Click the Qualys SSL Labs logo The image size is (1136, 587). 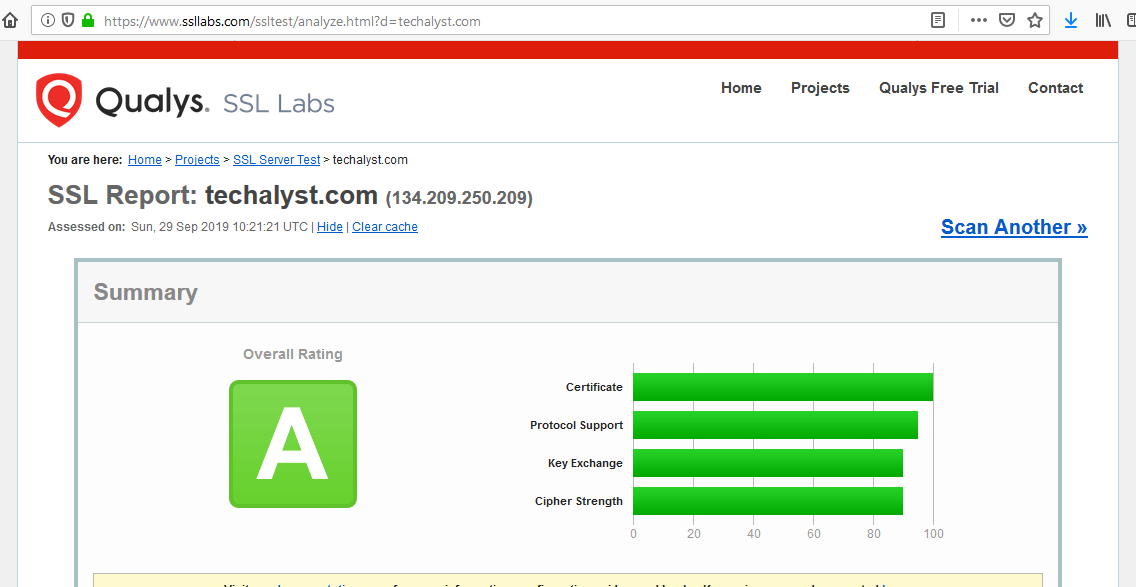(x=185, y=101)
